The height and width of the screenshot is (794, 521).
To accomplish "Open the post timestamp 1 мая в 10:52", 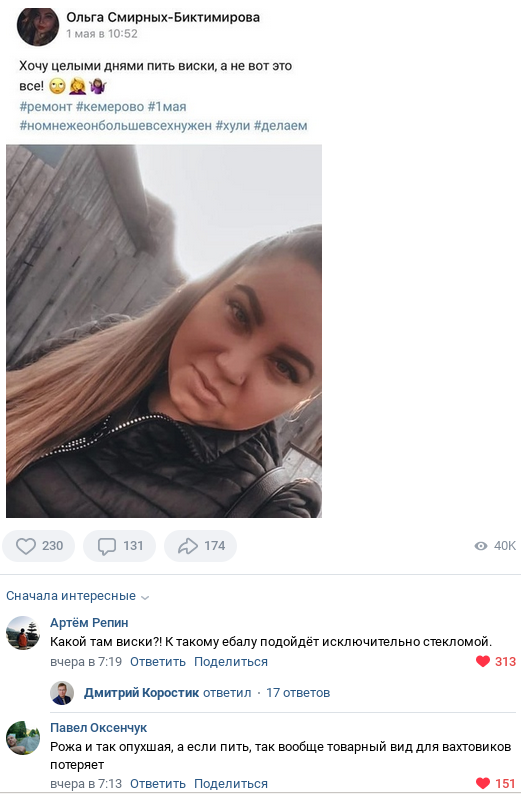I will click(102, 34).
